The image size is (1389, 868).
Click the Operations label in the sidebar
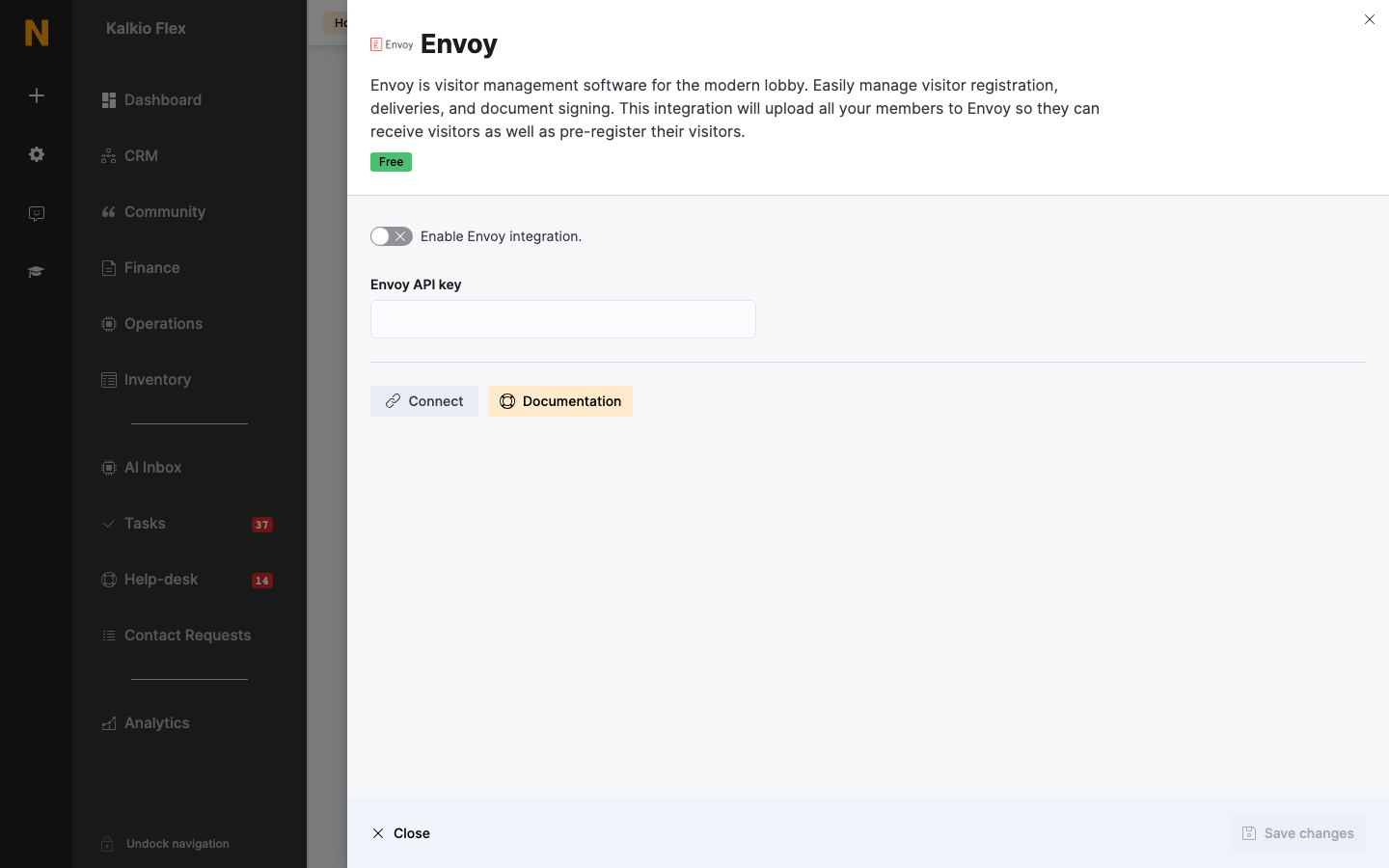click(x=164, y=324)
